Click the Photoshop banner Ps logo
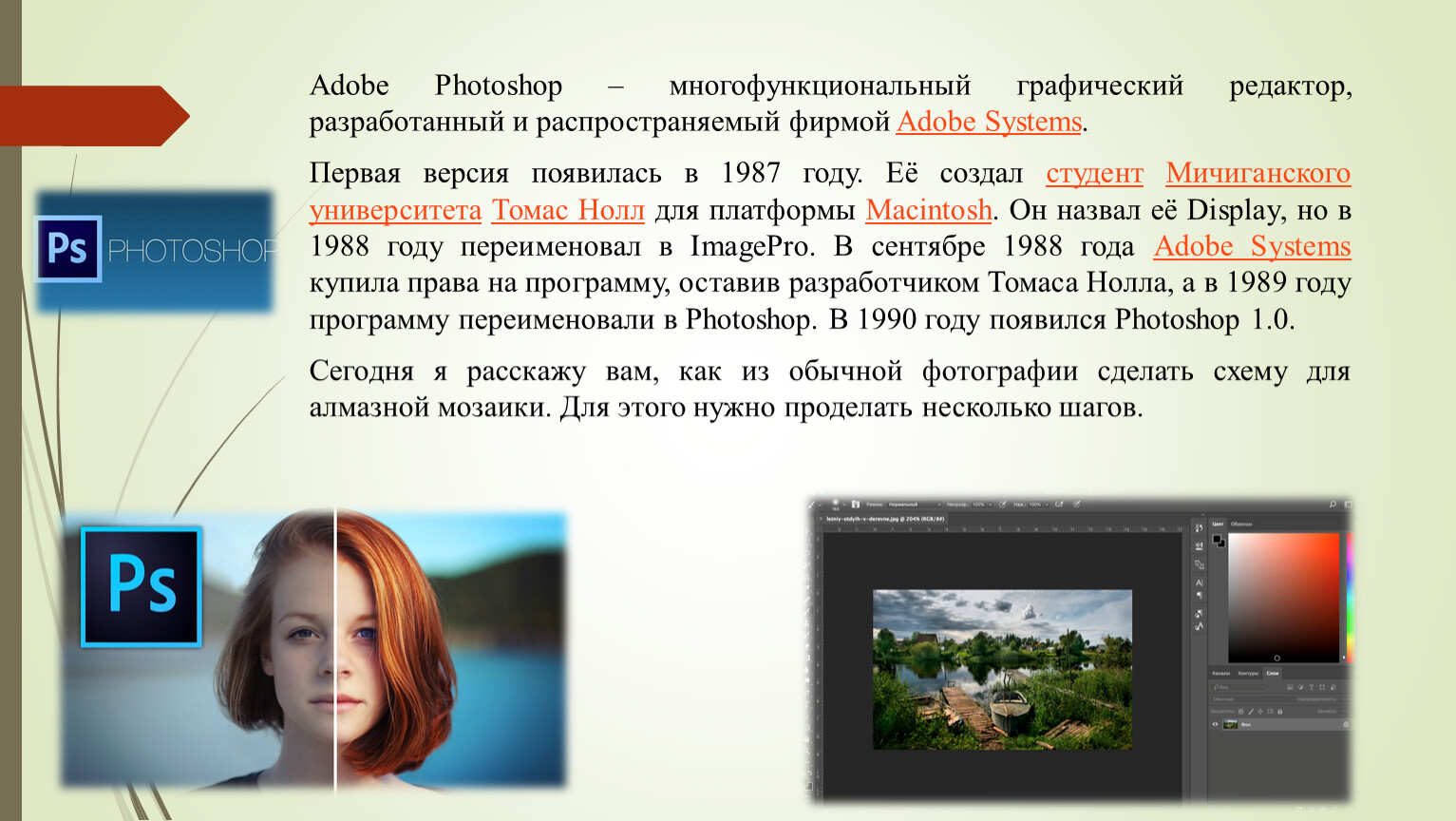This screenshot has width=1456, height=821. 67,249
